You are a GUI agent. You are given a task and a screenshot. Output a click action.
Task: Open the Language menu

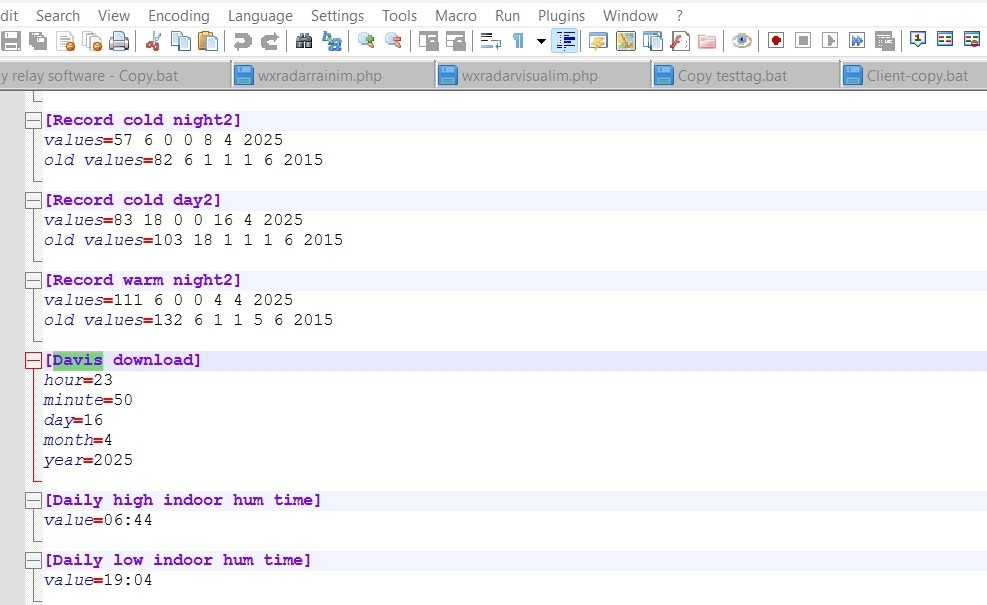[x=261, y=16]
